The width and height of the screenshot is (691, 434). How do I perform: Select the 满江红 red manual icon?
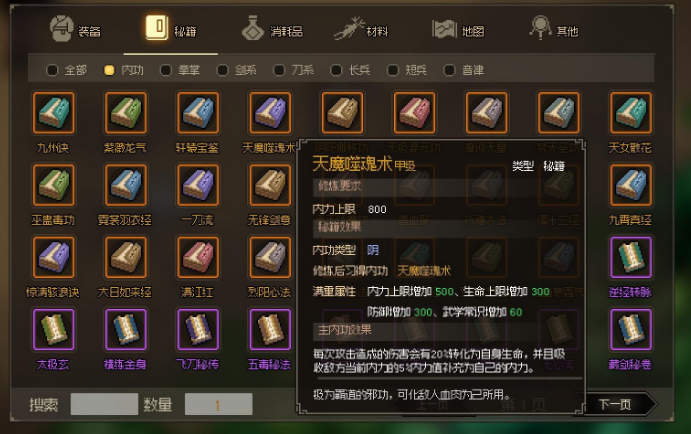[x=198, y=257]
